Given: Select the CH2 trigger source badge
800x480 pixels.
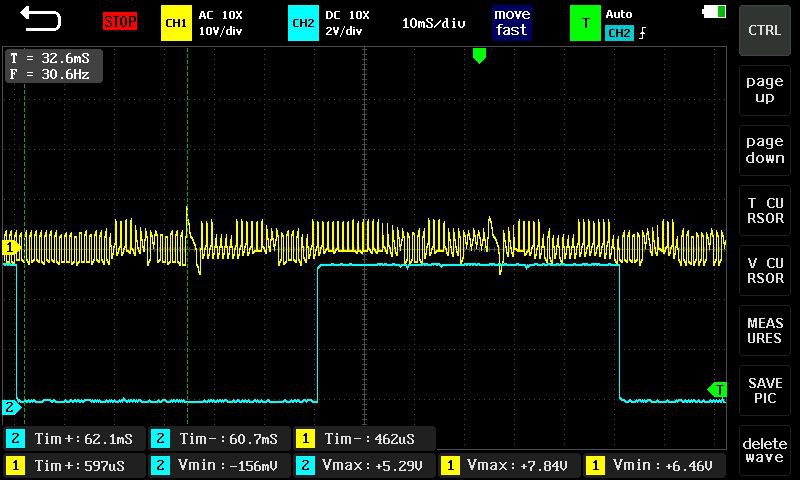Looking at the screenshot, I should 619,33.
